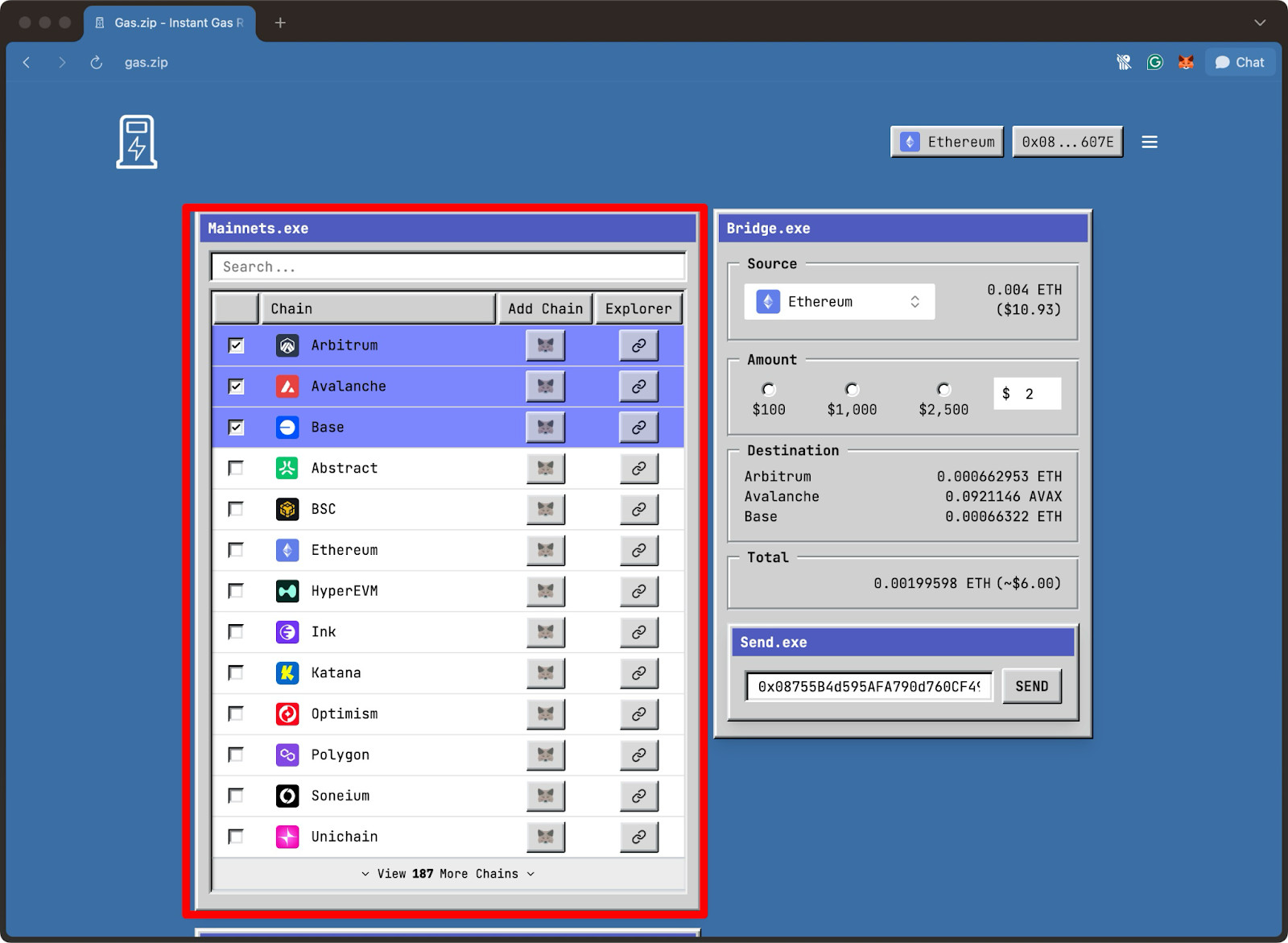
Task: Uncheck the Avalanche checkbox
Action: click(x=236, y=387)
